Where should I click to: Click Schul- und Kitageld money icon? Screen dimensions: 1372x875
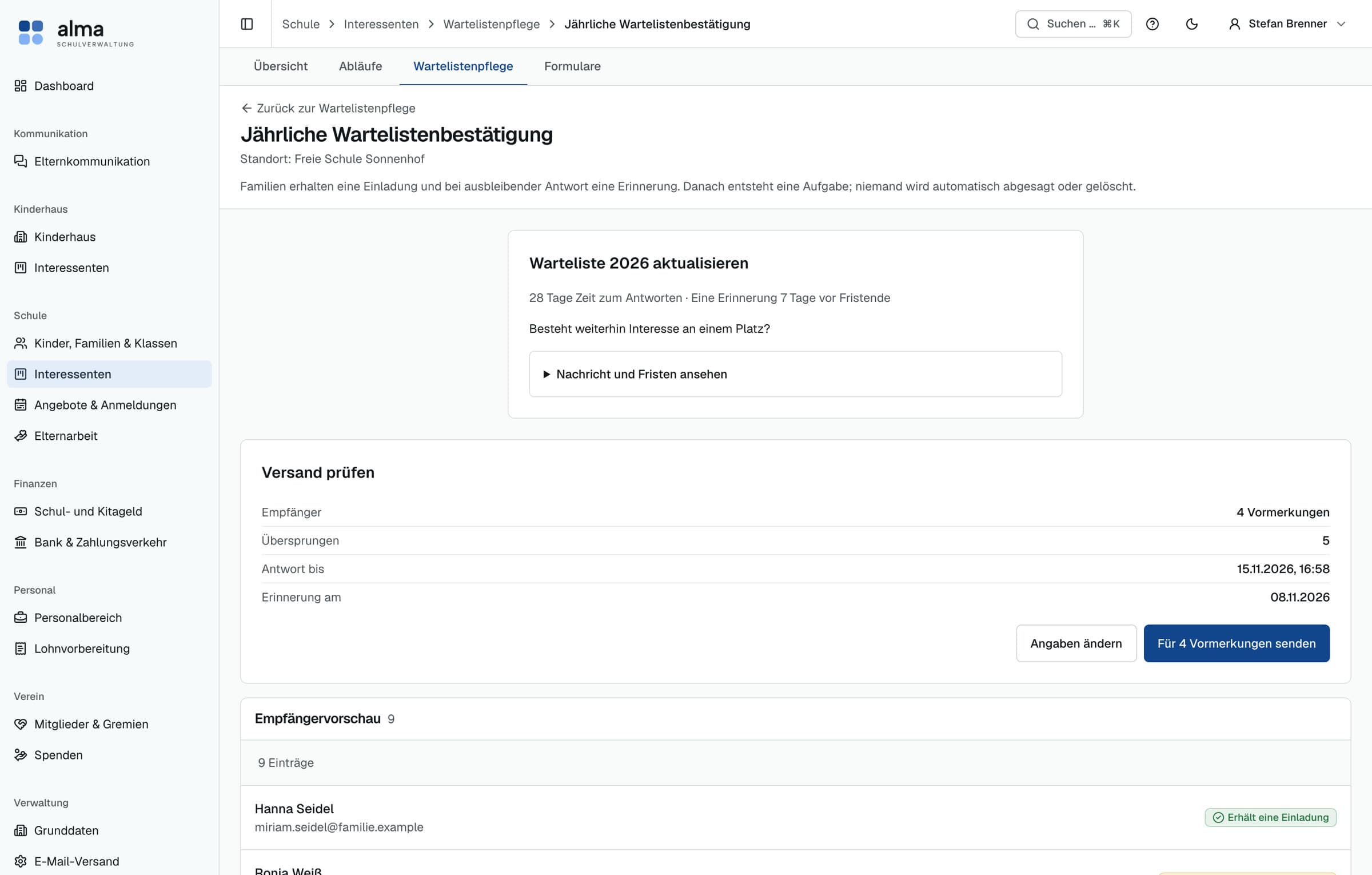(21, 511)
